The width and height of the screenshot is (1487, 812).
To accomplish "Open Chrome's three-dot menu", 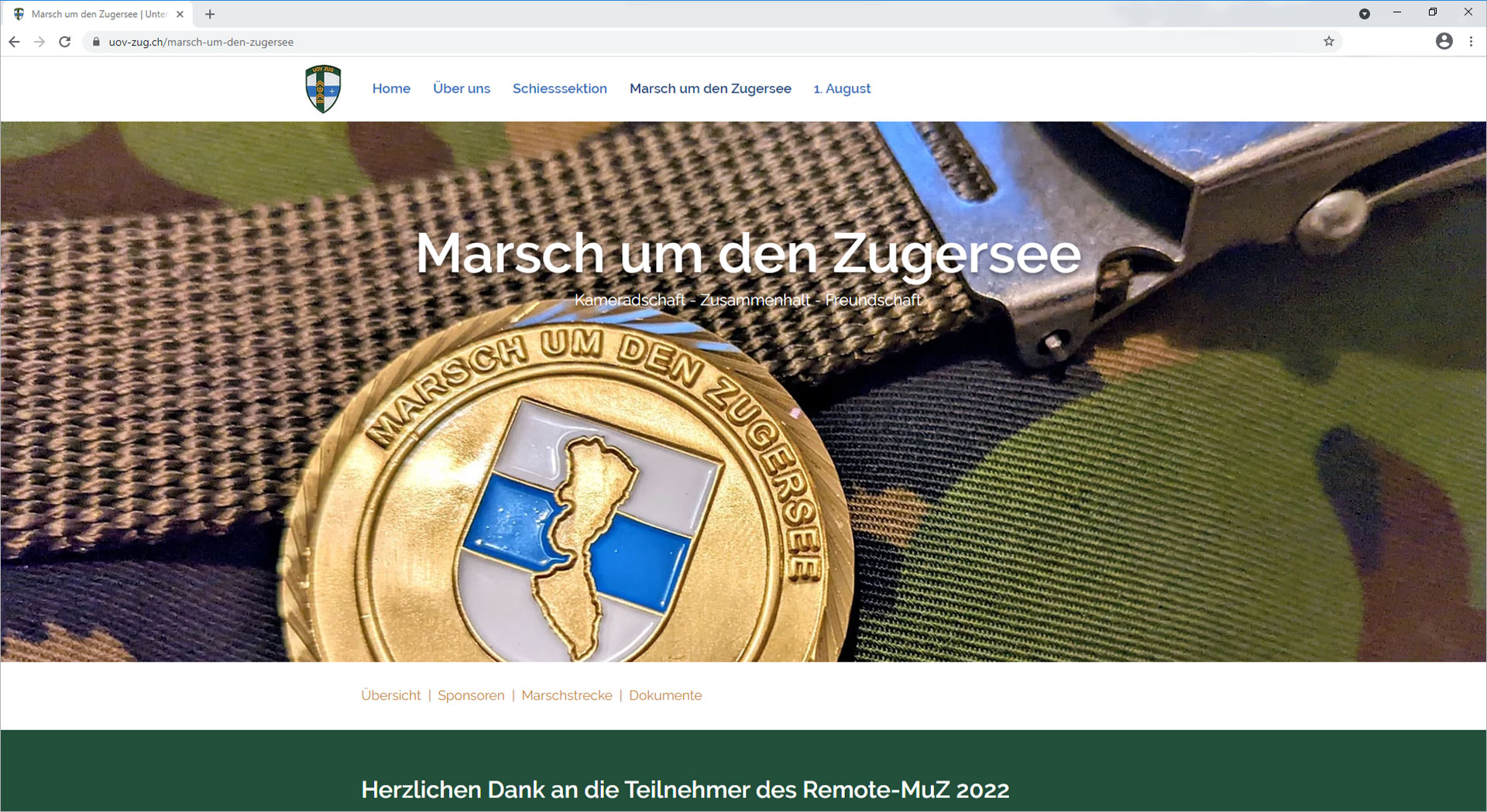I will pos(1472,41).
